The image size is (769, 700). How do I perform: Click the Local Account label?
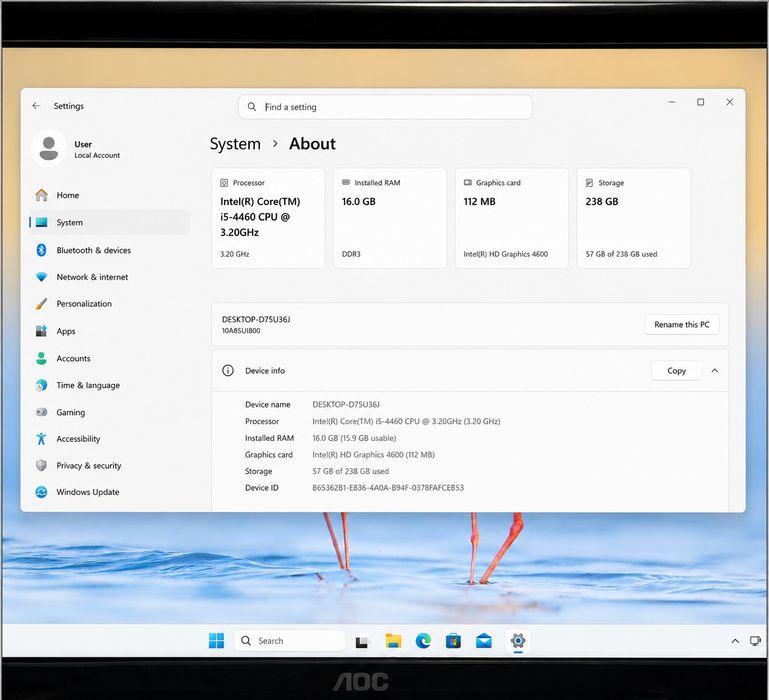coord(97,155)
